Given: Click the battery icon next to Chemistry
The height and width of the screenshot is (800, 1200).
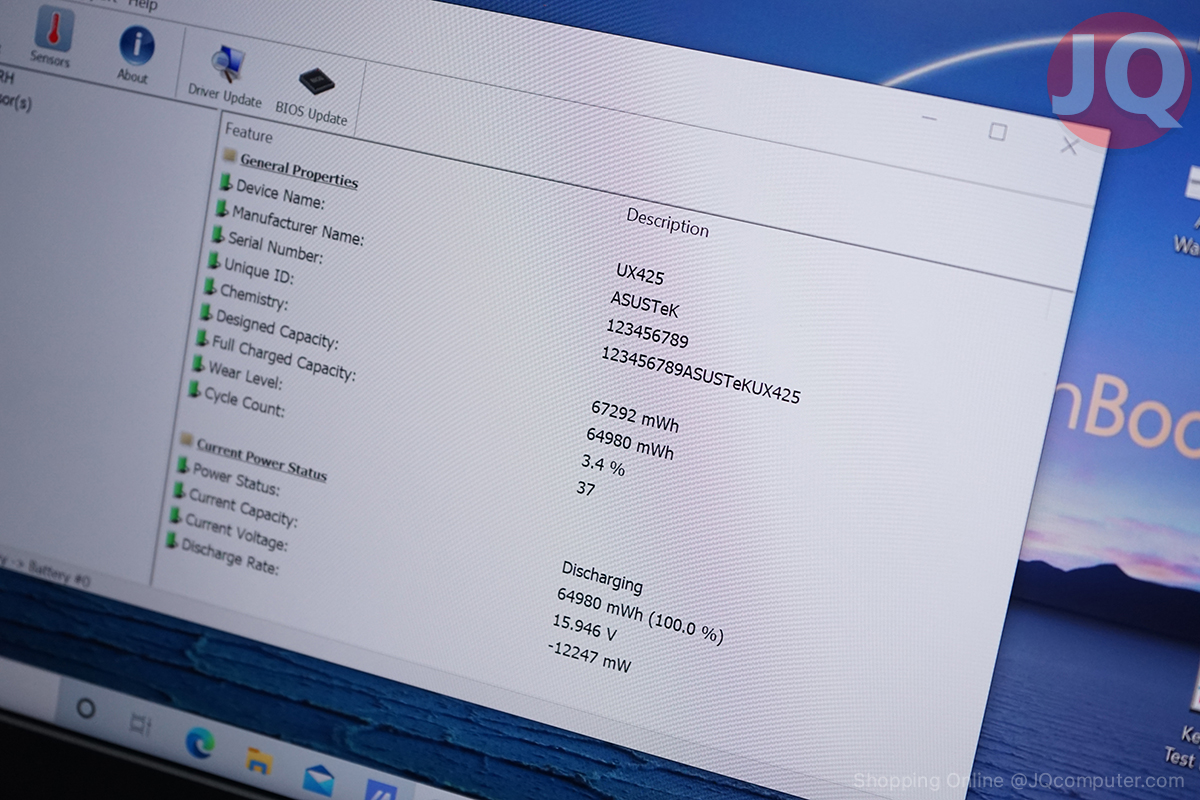Looking at the screenshot, I should pyautogui.click(x=210, y=286).
